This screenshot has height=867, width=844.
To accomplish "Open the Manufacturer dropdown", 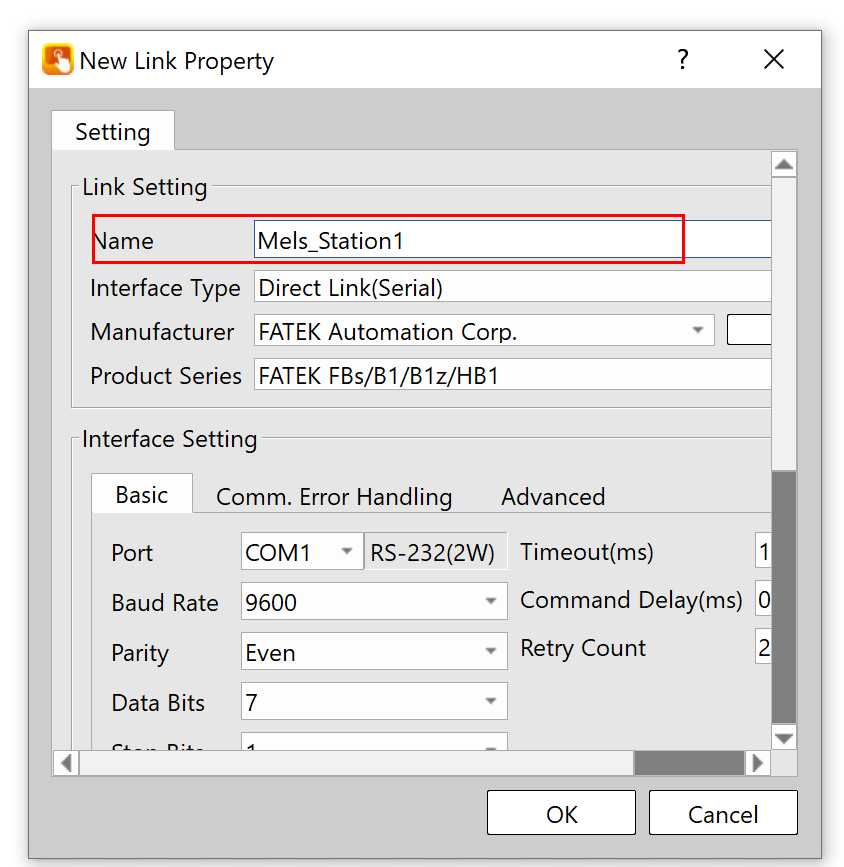I will [696, 331].
